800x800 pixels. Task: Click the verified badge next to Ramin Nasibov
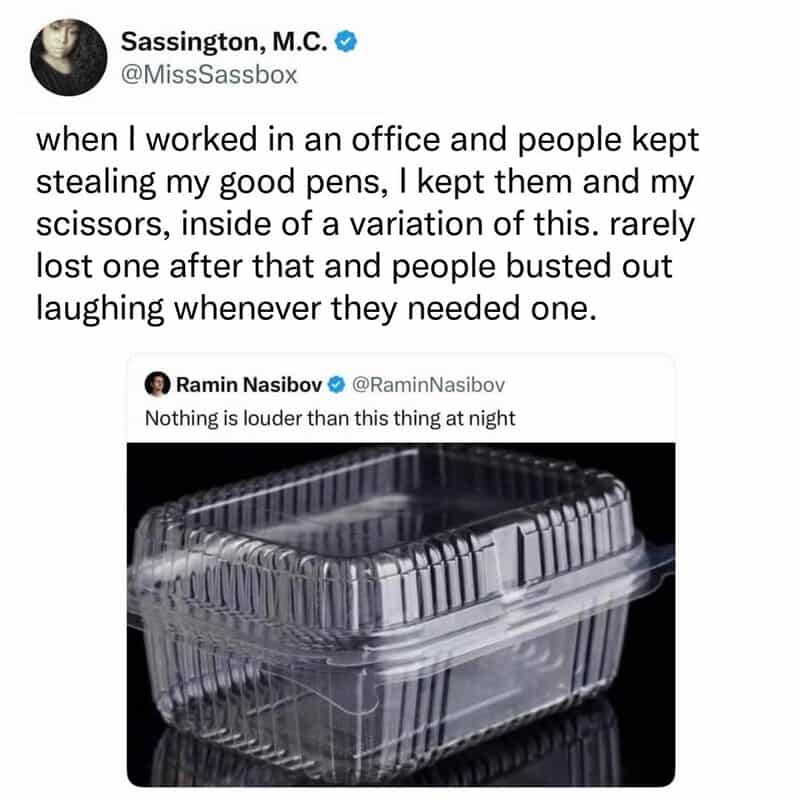click(336, 385)
